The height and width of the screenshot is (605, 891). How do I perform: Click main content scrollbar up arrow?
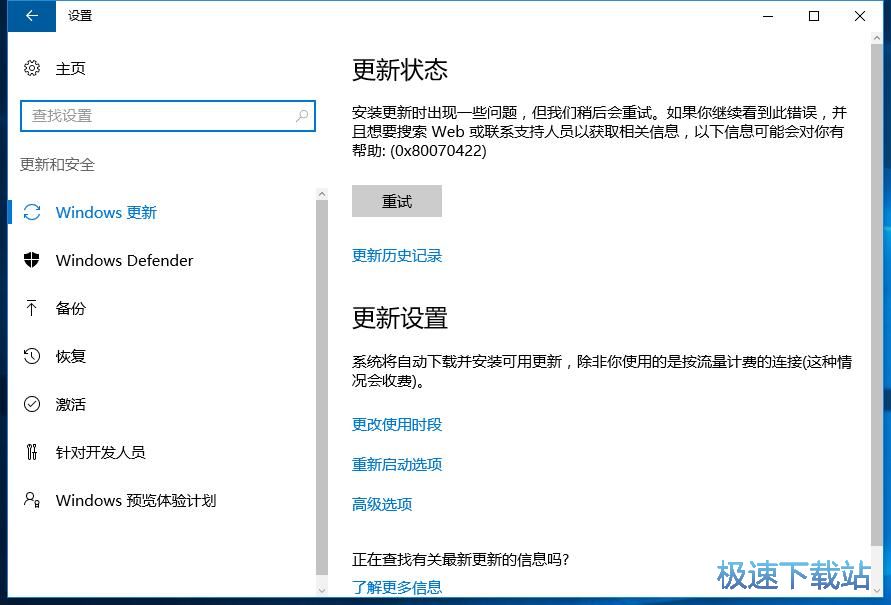tap(876, 38)
